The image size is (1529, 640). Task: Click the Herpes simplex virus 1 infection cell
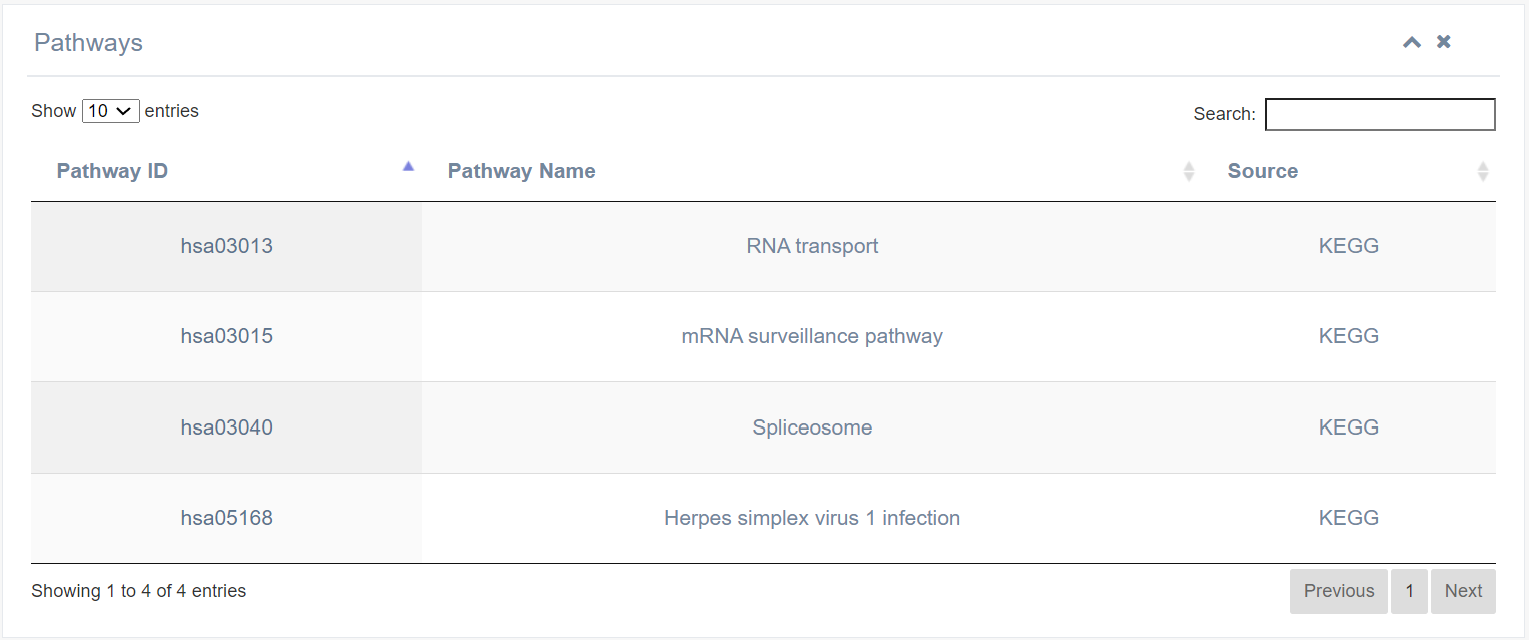(x=812, y=518)
